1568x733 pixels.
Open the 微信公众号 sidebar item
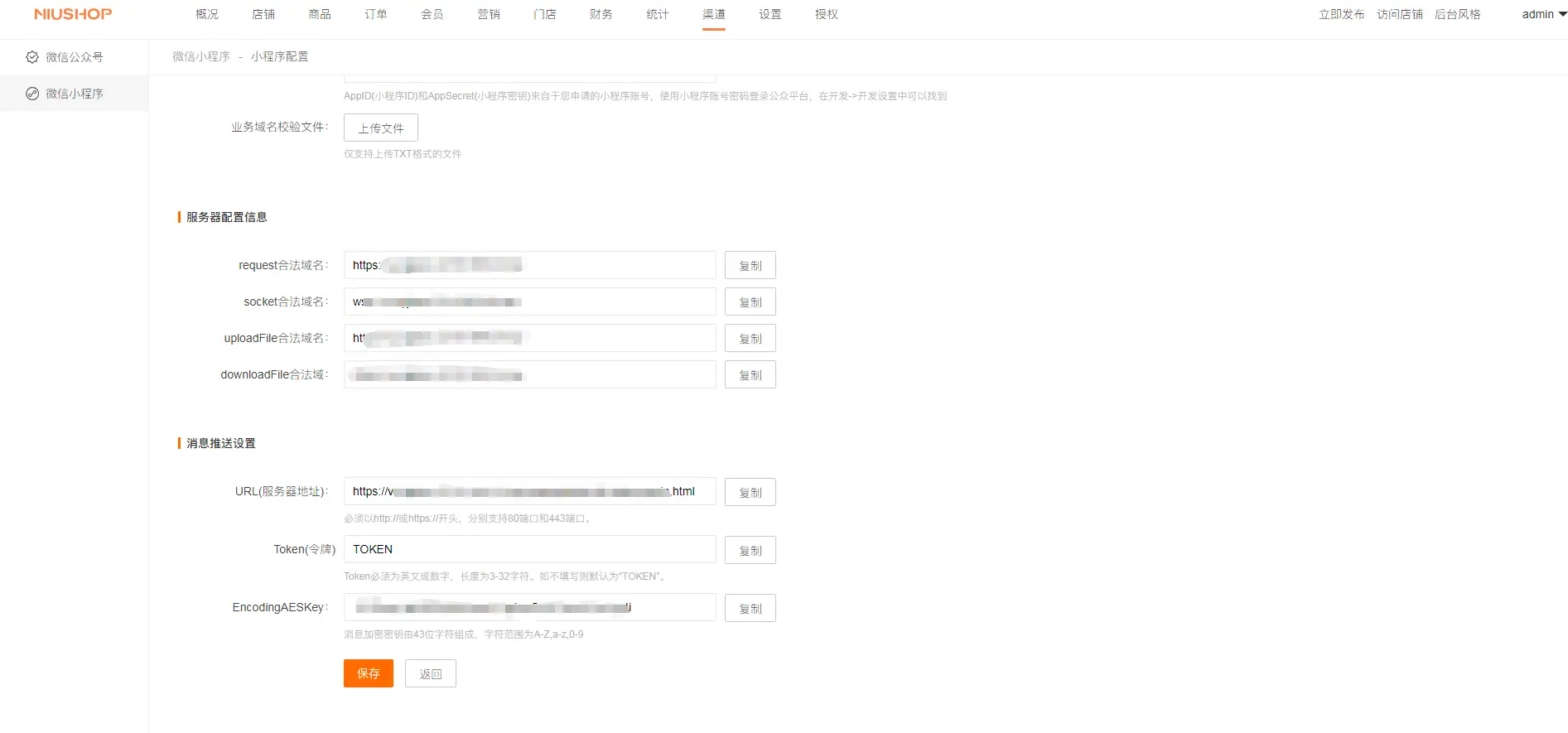point(74,57)
